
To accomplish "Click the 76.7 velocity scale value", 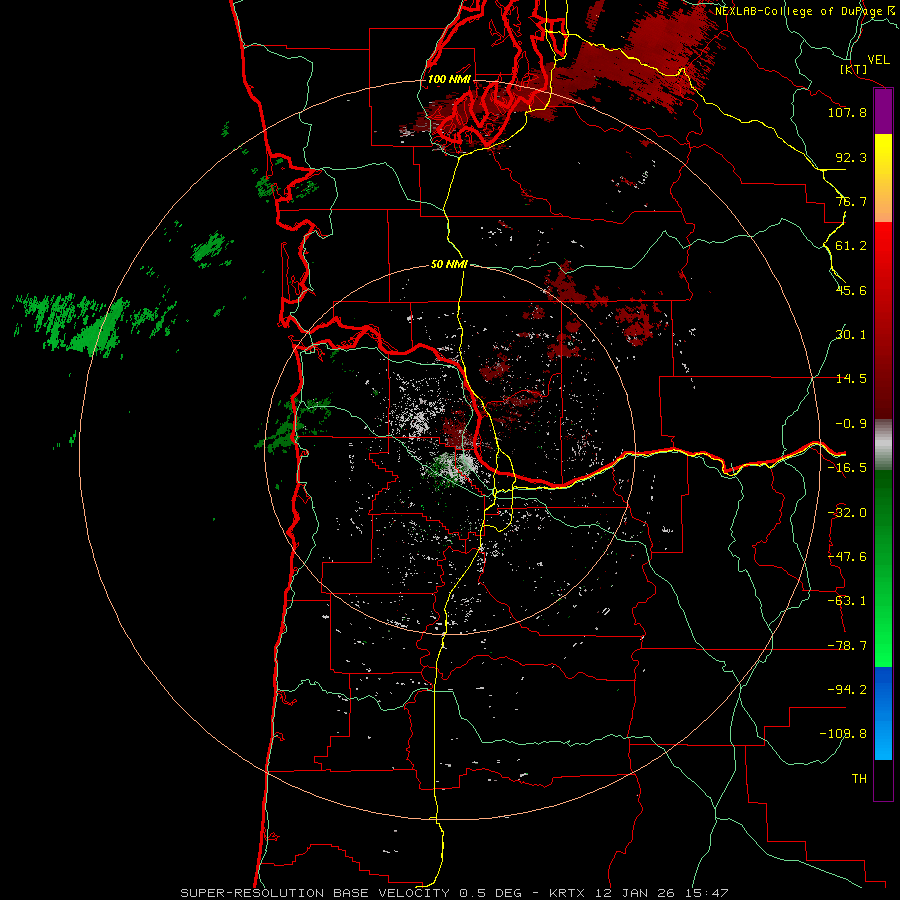I will click(851, 201).
